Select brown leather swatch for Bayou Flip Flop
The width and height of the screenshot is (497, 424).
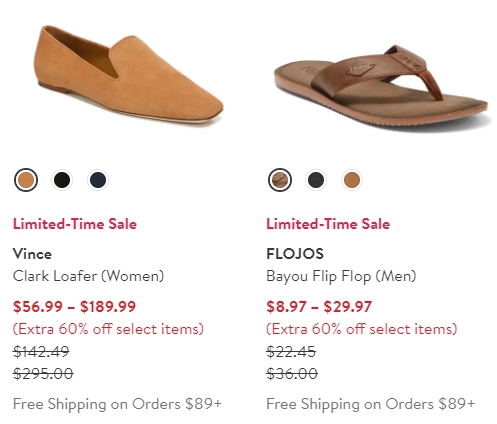[280, 180]
